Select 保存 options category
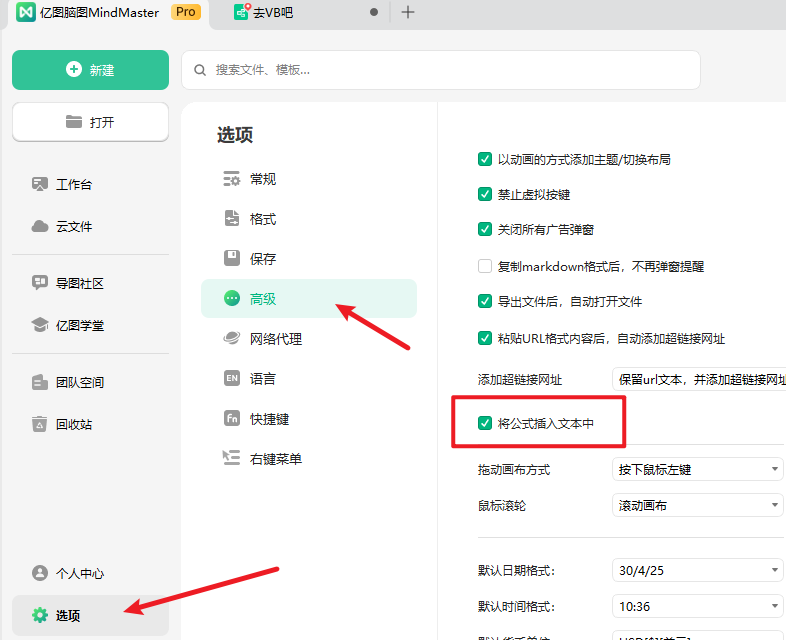The height and width of the screenshot is (640, 786). (309, 259)
